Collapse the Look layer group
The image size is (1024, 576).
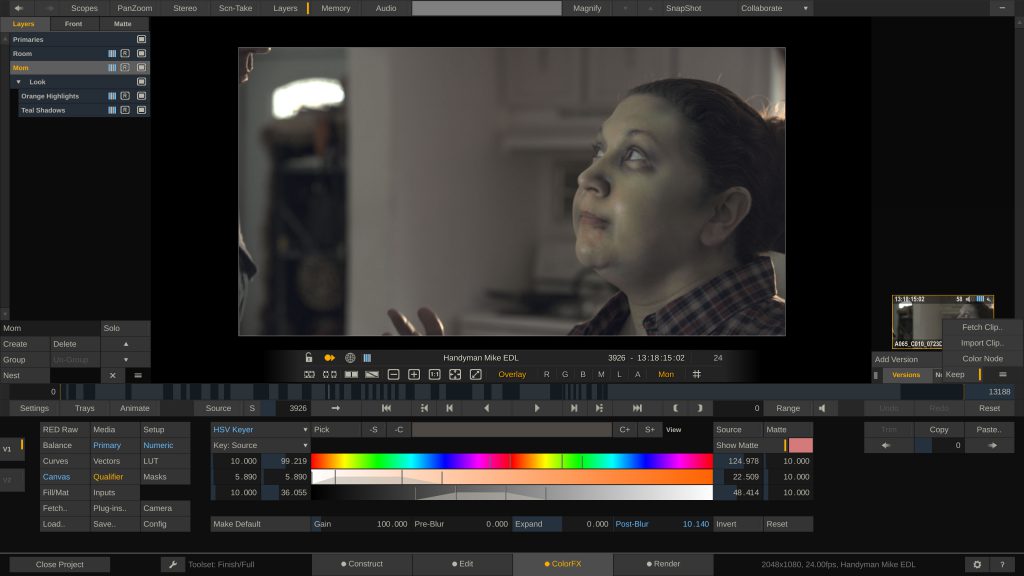[x=19, y=82]
